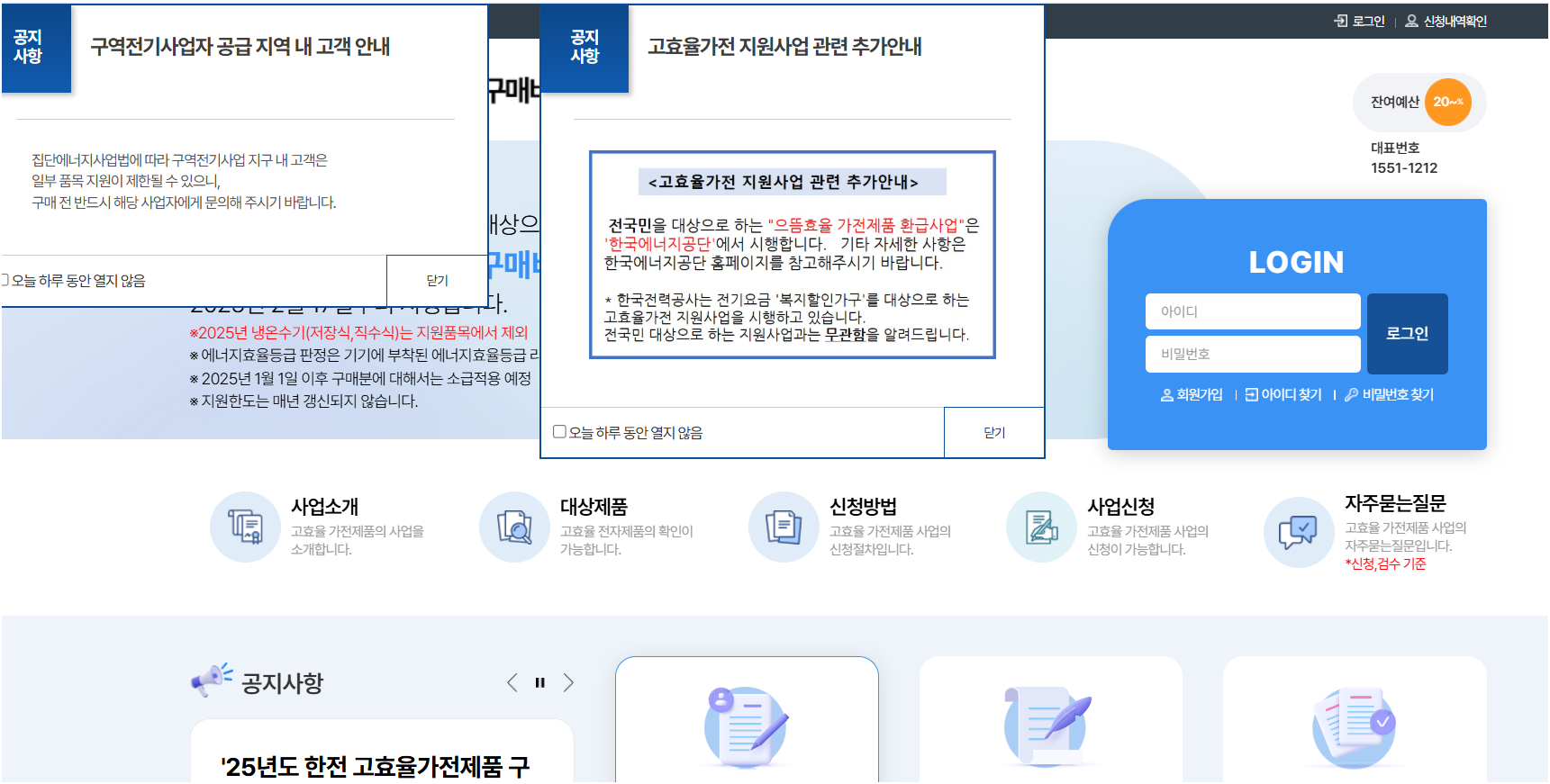Click the key icon beside 비밀번호 찾기
Screen dimensions: 1550x784
[x=1351, y=395]
